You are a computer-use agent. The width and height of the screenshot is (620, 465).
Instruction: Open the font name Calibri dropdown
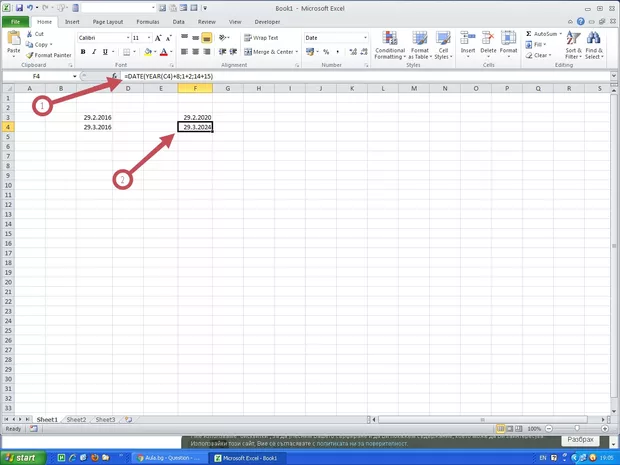(128, 38)
